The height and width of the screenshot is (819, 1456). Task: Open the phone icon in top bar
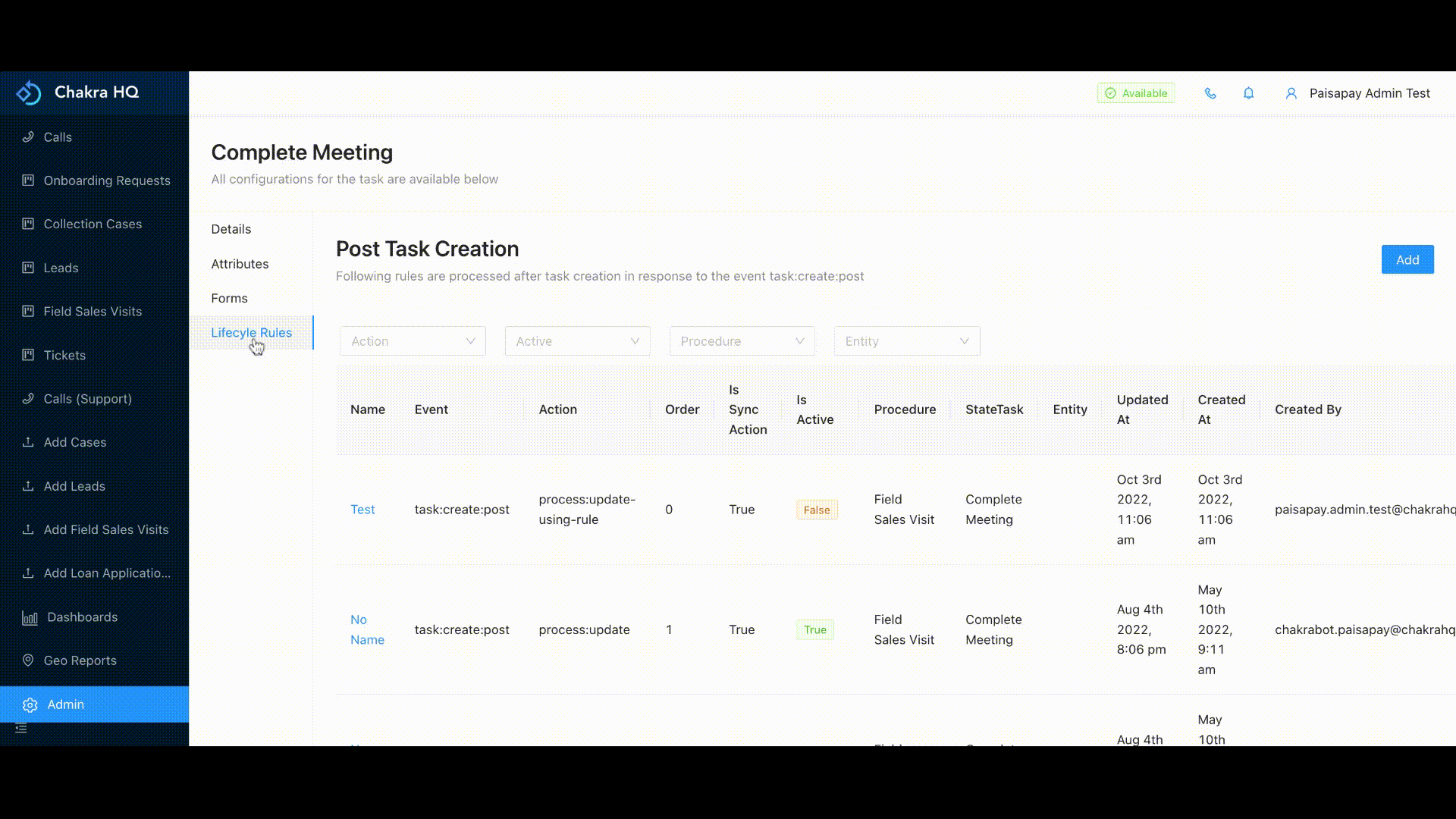pyautogui.click(x=1210, y=93)
